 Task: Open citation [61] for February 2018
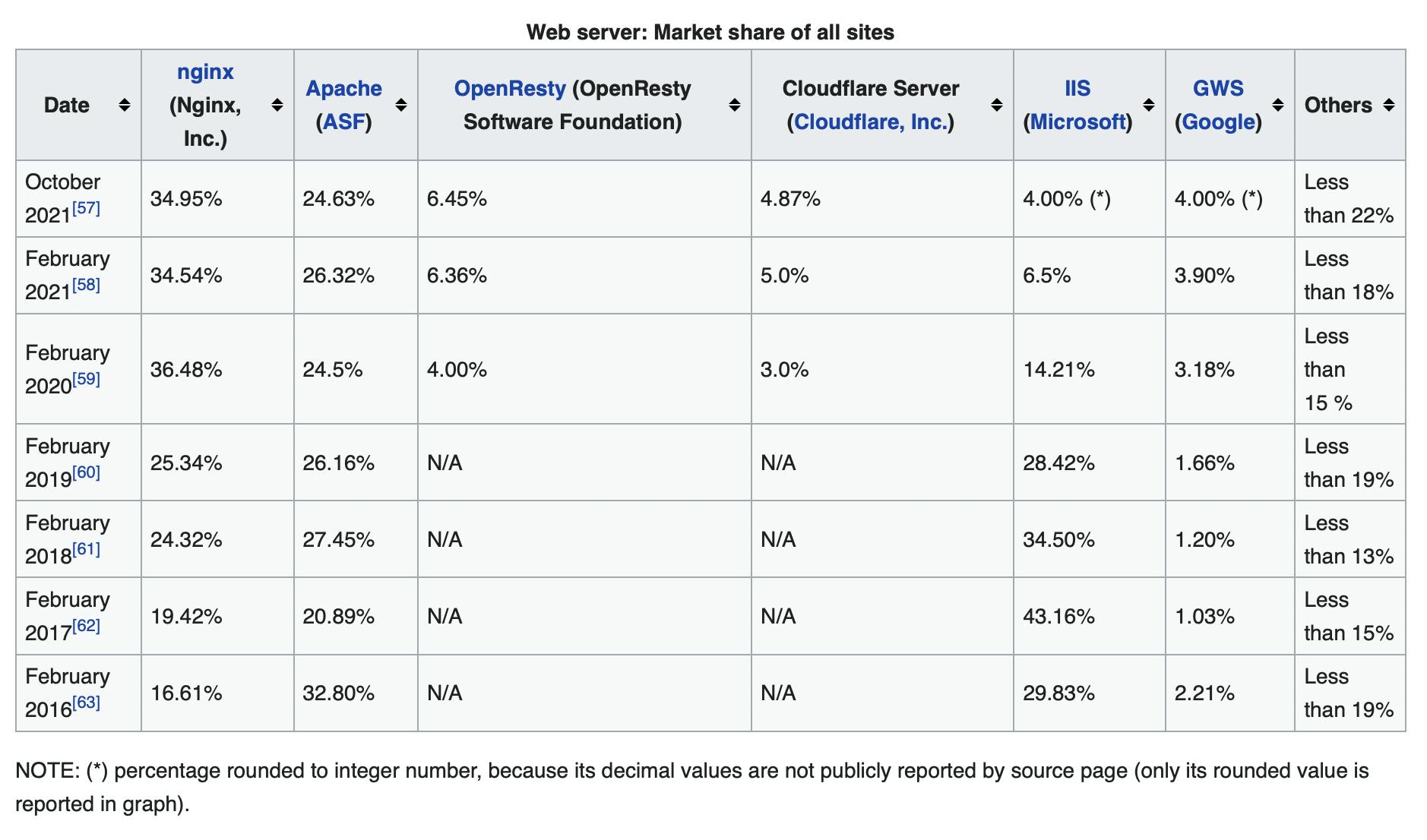(x=86, y=548)
